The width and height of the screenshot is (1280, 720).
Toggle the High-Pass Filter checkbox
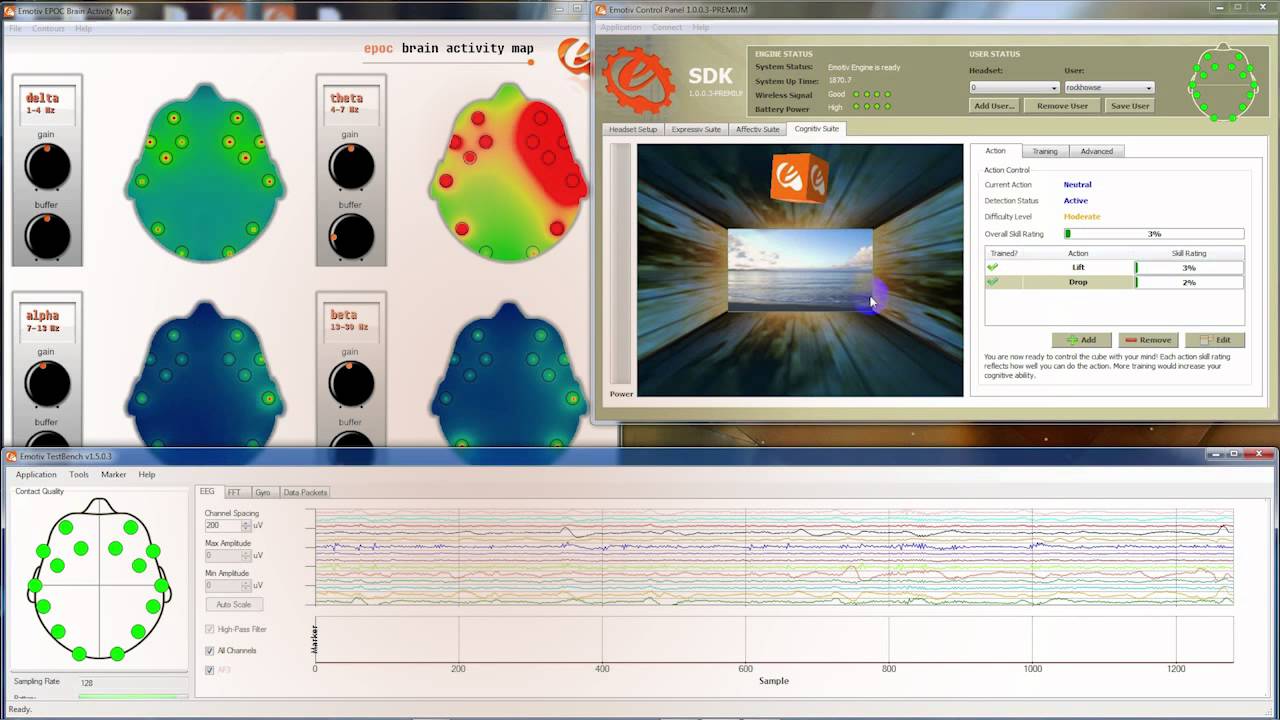point(210,629)
